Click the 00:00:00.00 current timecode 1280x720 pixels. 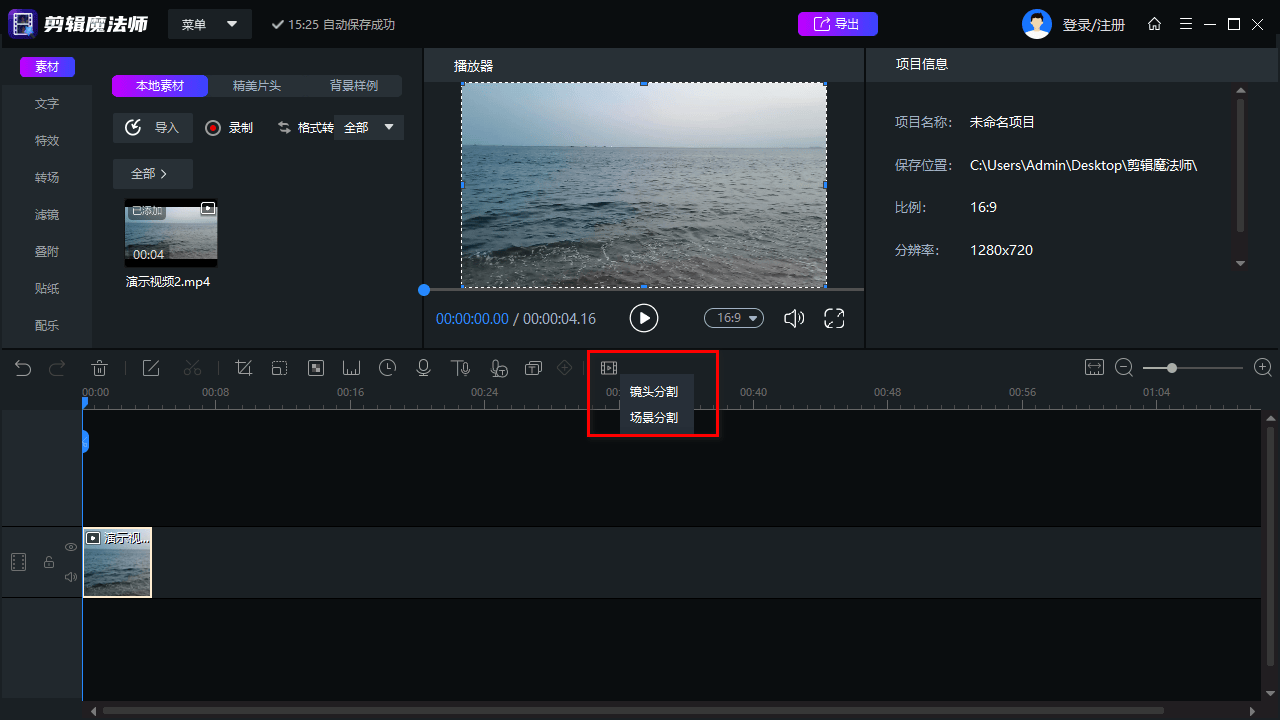(473, 319)
